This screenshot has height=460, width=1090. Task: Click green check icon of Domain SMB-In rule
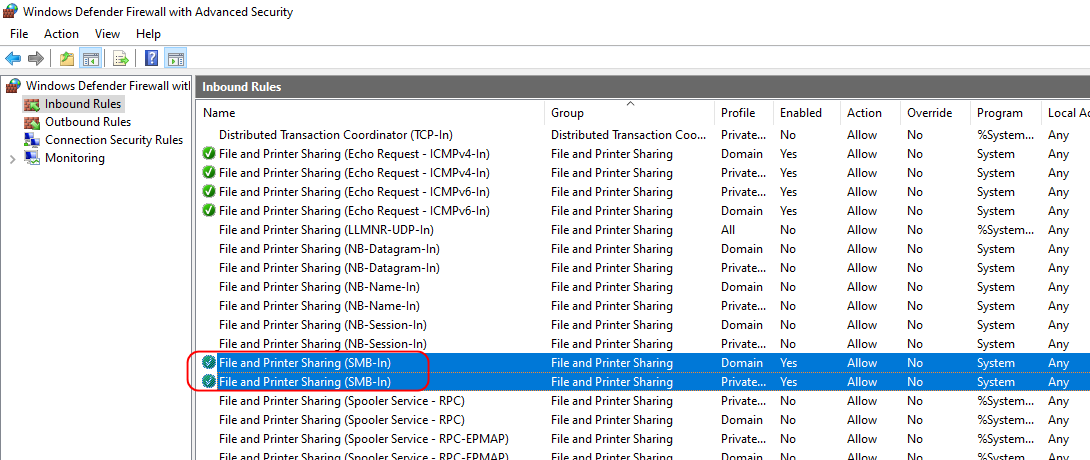tap(208, 363)
